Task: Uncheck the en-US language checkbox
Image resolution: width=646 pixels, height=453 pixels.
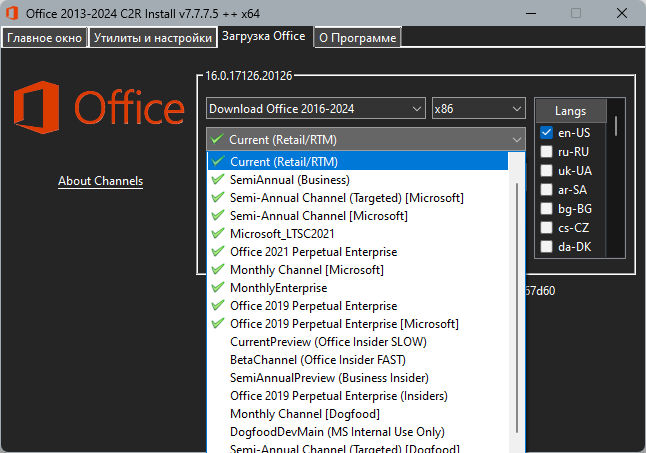Action: coord(546,133)
